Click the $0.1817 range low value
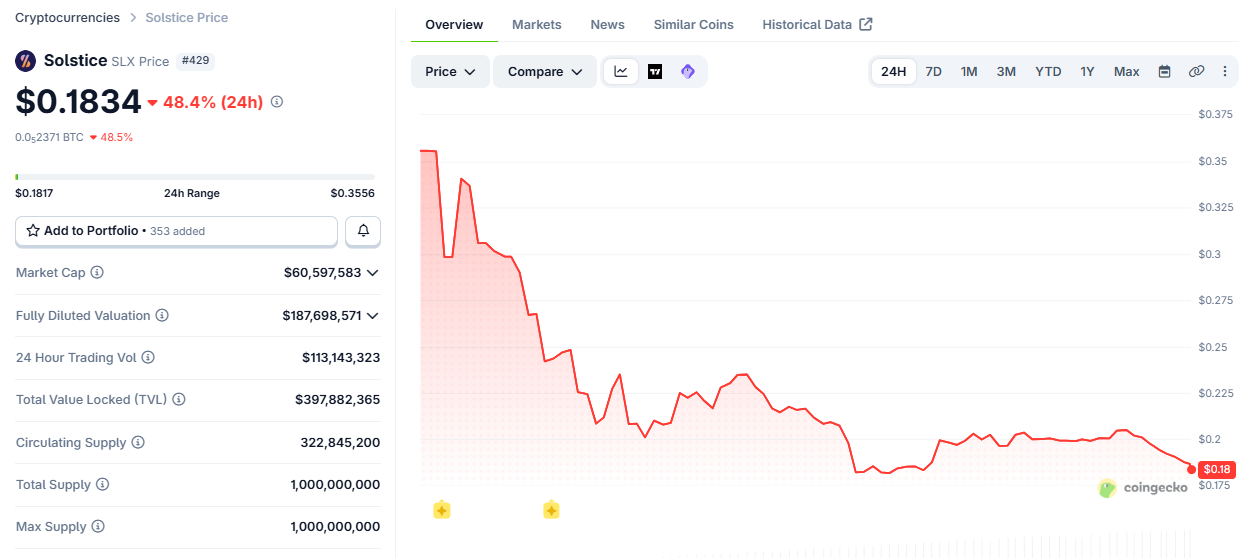Viewport: 1253px width, 558px height. [x=34, y=193]
